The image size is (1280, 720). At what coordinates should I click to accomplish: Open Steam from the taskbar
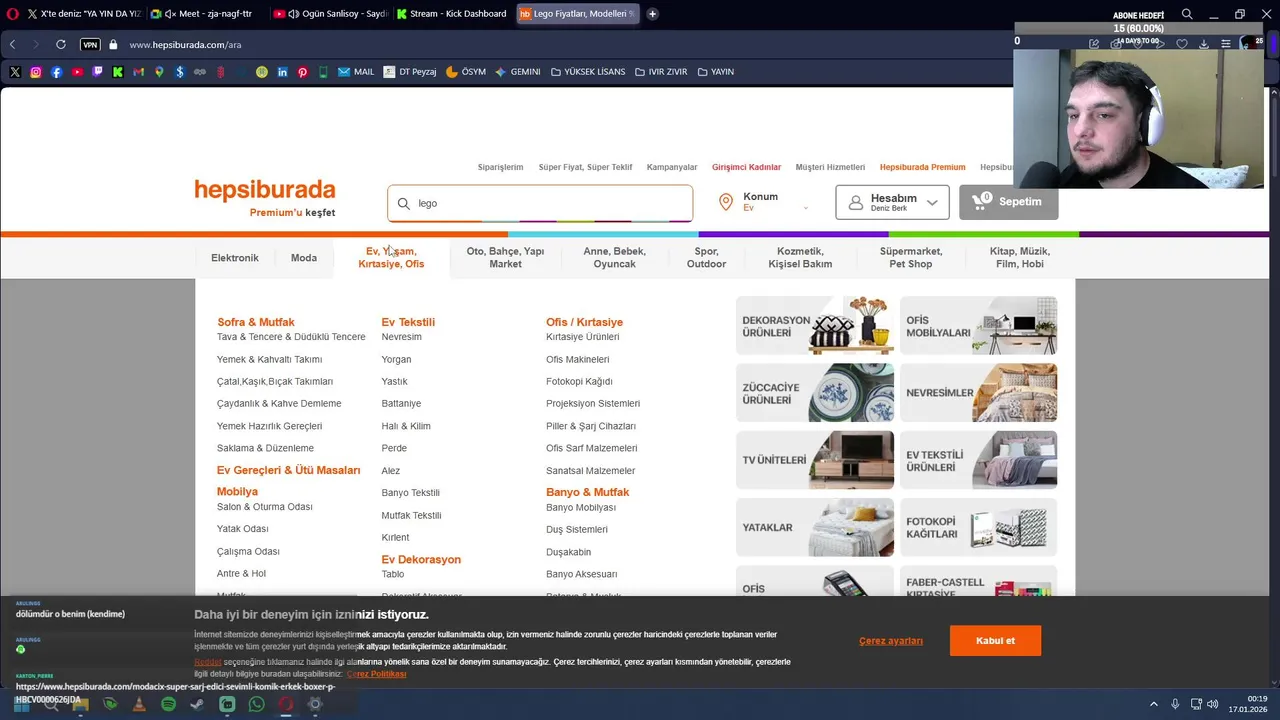click(x=197, y=704)
